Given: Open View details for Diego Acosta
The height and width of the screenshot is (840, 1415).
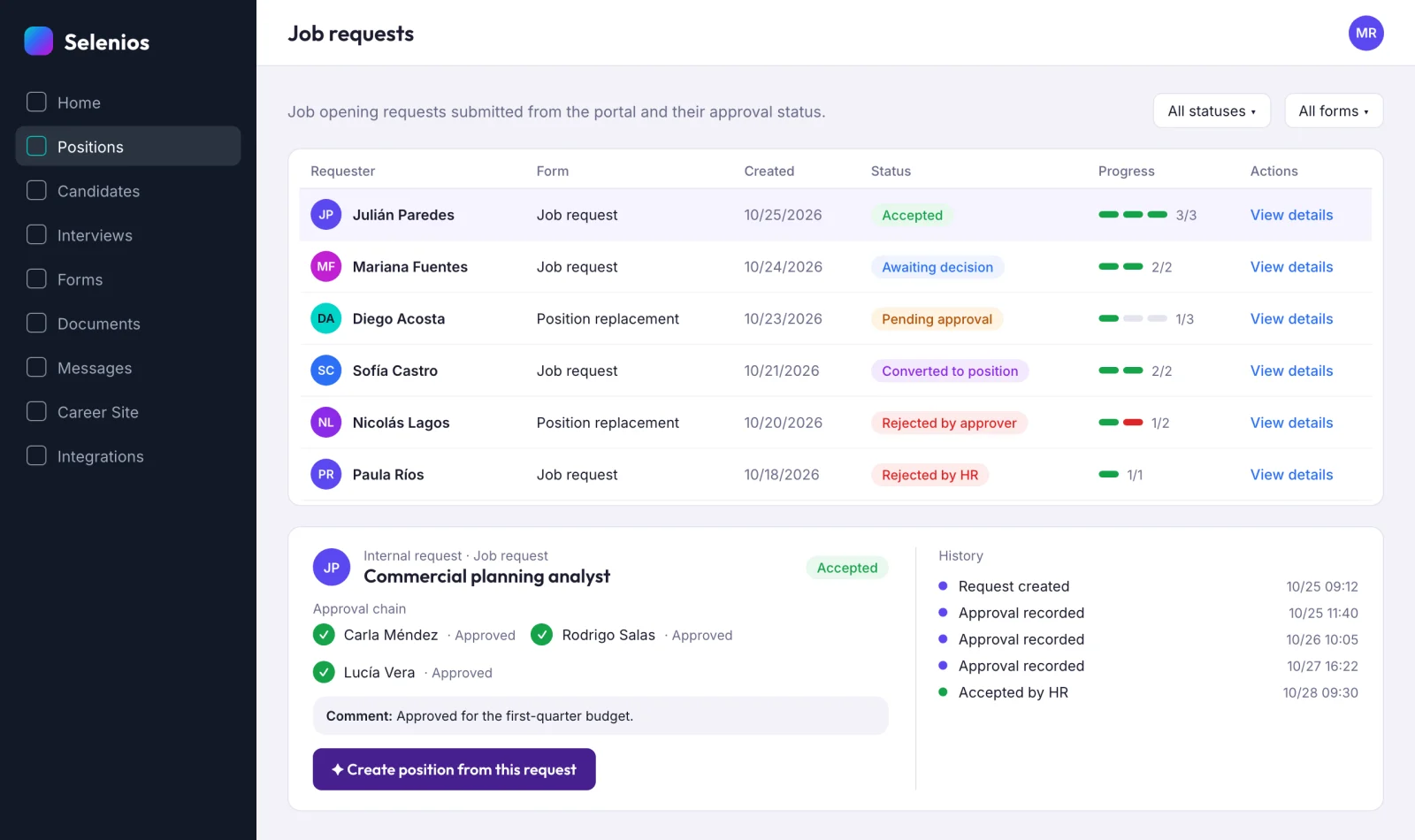Looking at the screenshot, I should click(x=1291, y=319).
